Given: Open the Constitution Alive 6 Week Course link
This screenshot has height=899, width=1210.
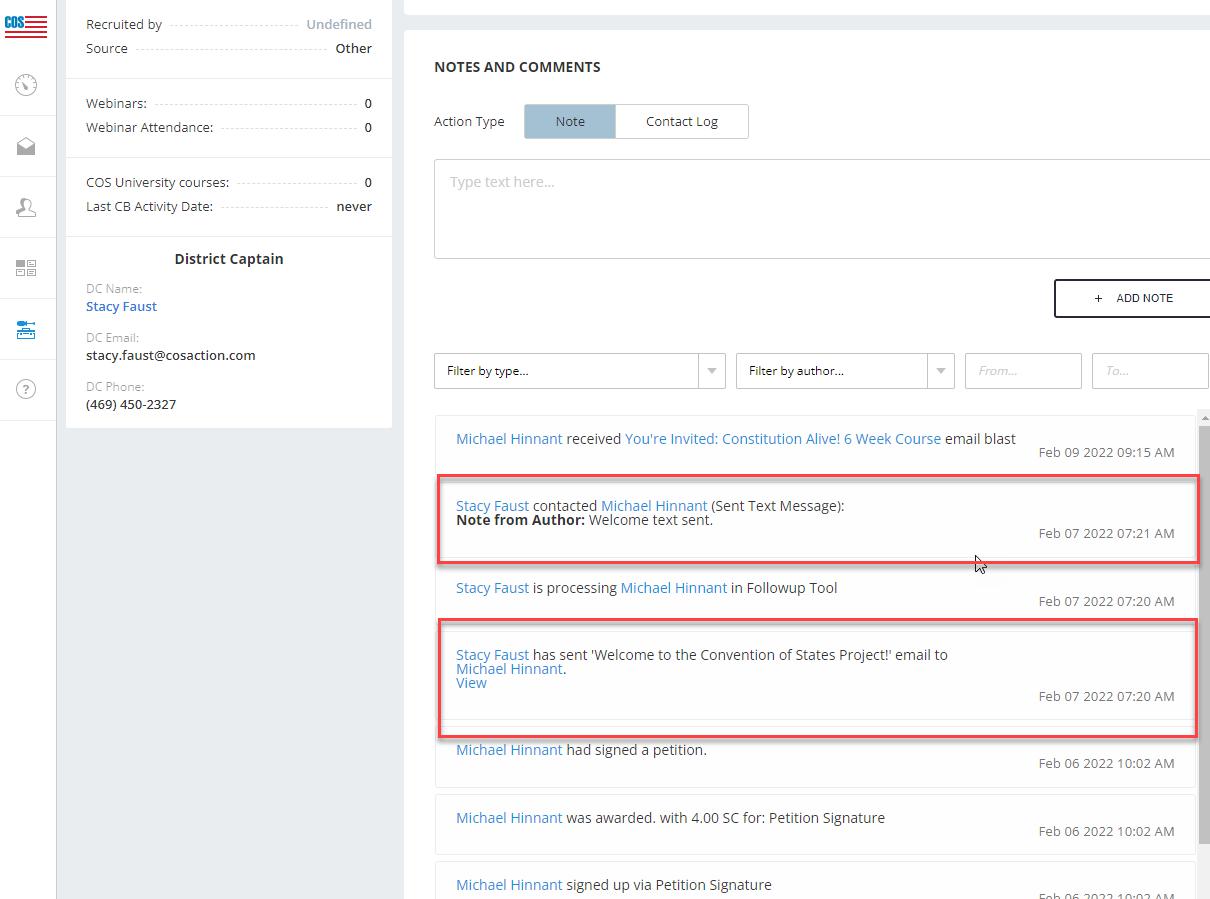Looking at the screenshot, I should (x=782, y=439).
